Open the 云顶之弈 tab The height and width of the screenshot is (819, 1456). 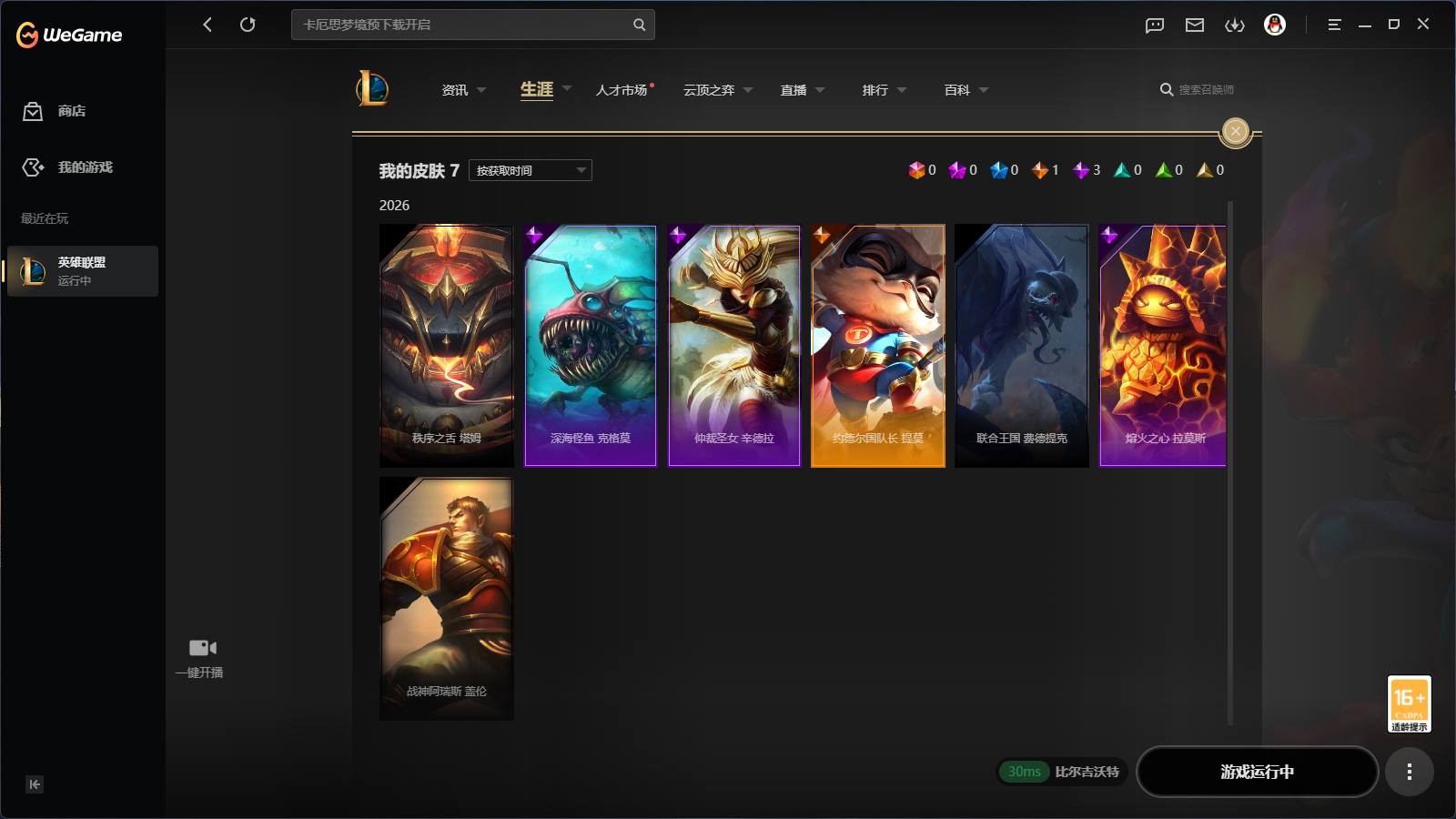pos(709,90)
